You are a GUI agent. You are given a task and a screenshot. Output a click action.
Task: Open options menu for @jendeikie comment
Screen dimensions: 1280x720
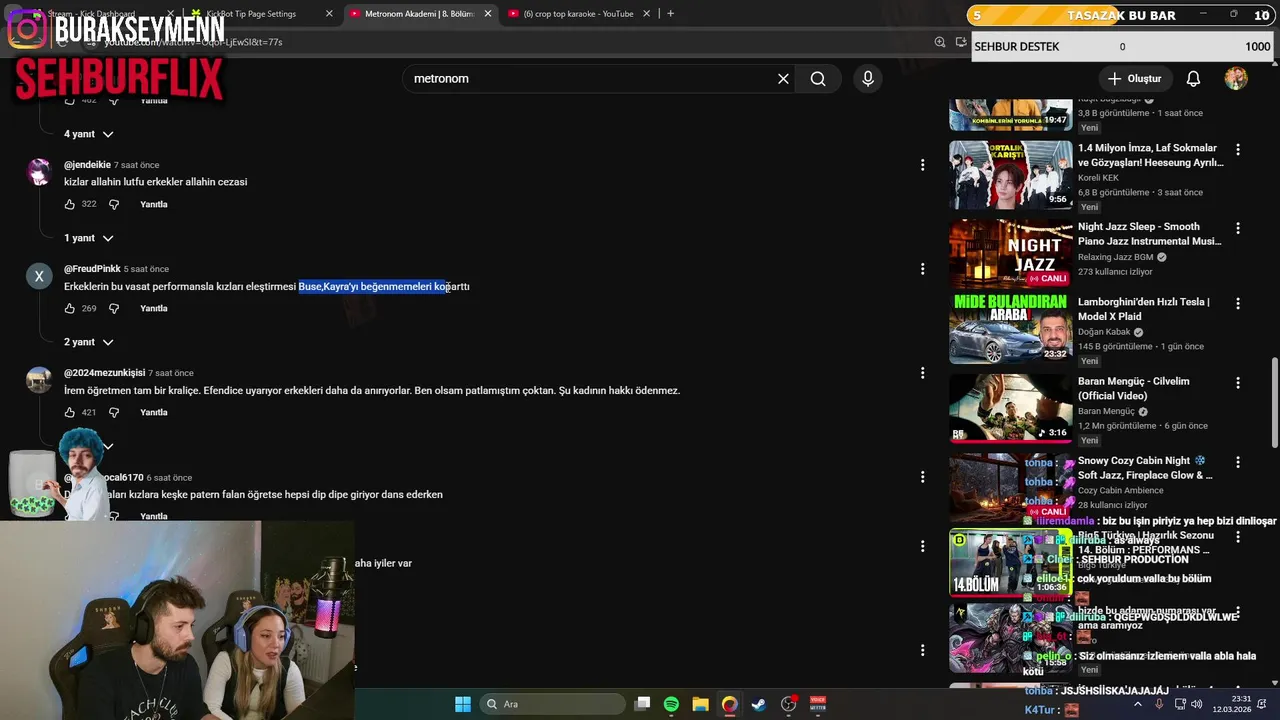click(x=922, y=165)
